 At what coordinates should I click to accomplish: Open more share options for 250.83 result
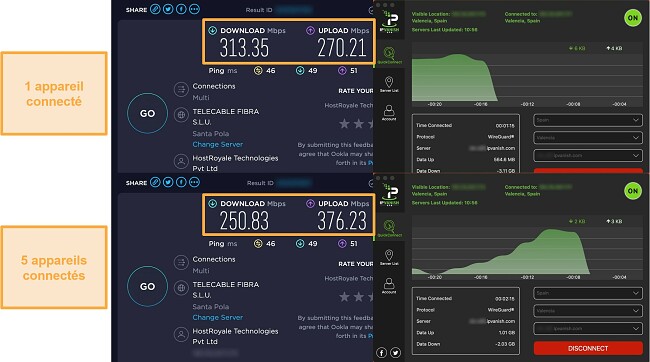coord(194,182)
